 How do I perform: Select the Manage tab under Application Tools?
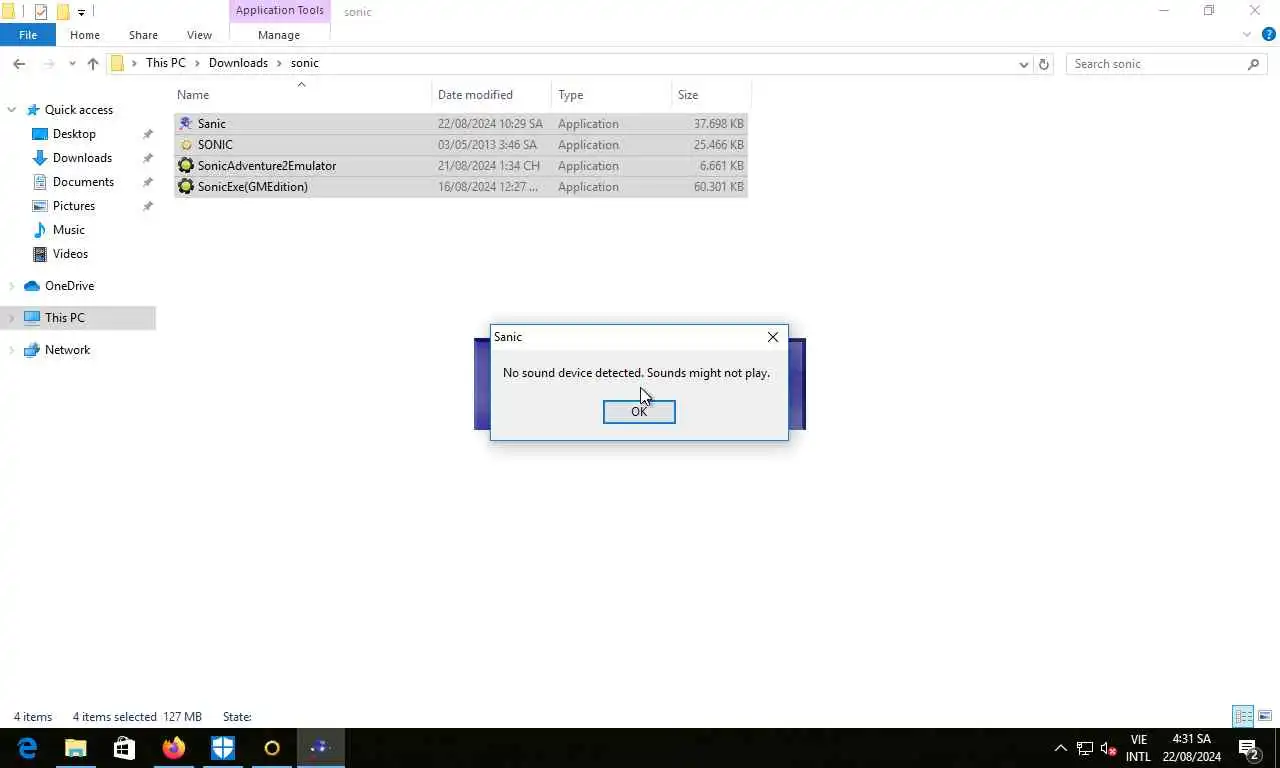tap(279, 35)
